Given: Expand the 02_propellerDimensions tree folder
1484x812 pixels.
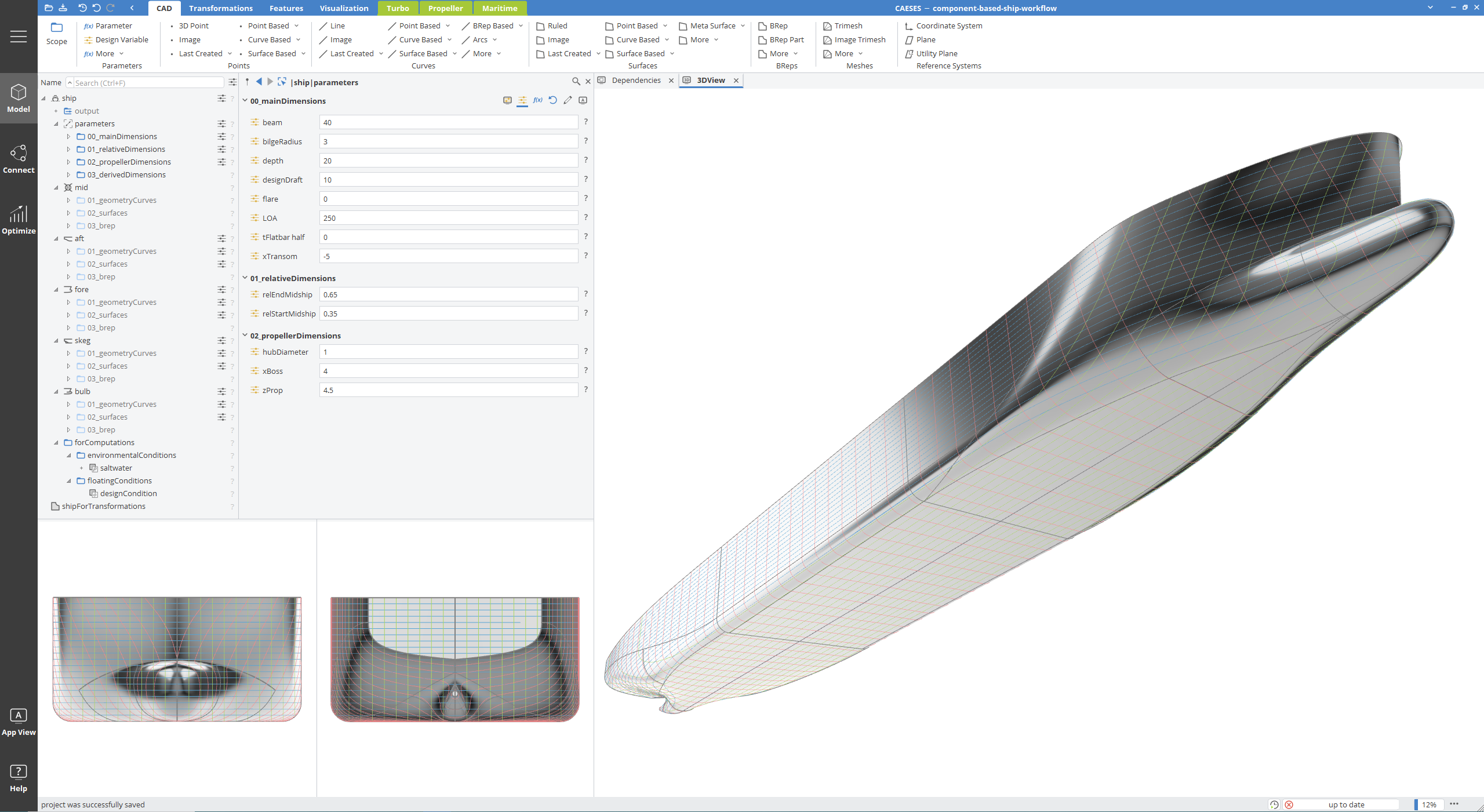Looking at the screenshot, I should point(68,162).
